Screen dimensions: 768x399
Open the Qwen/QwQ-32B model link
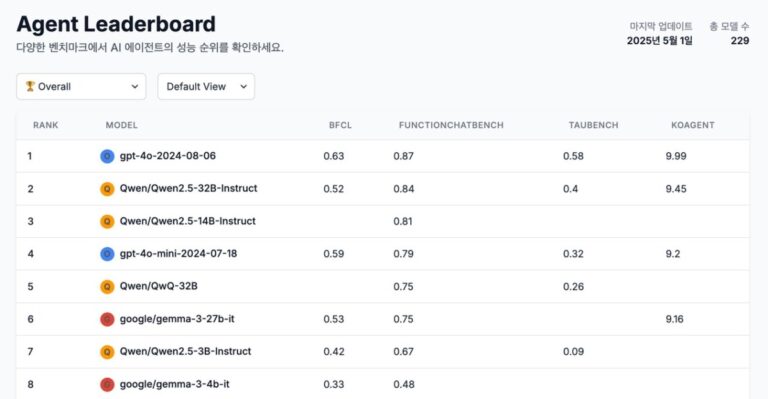[159, 286]
